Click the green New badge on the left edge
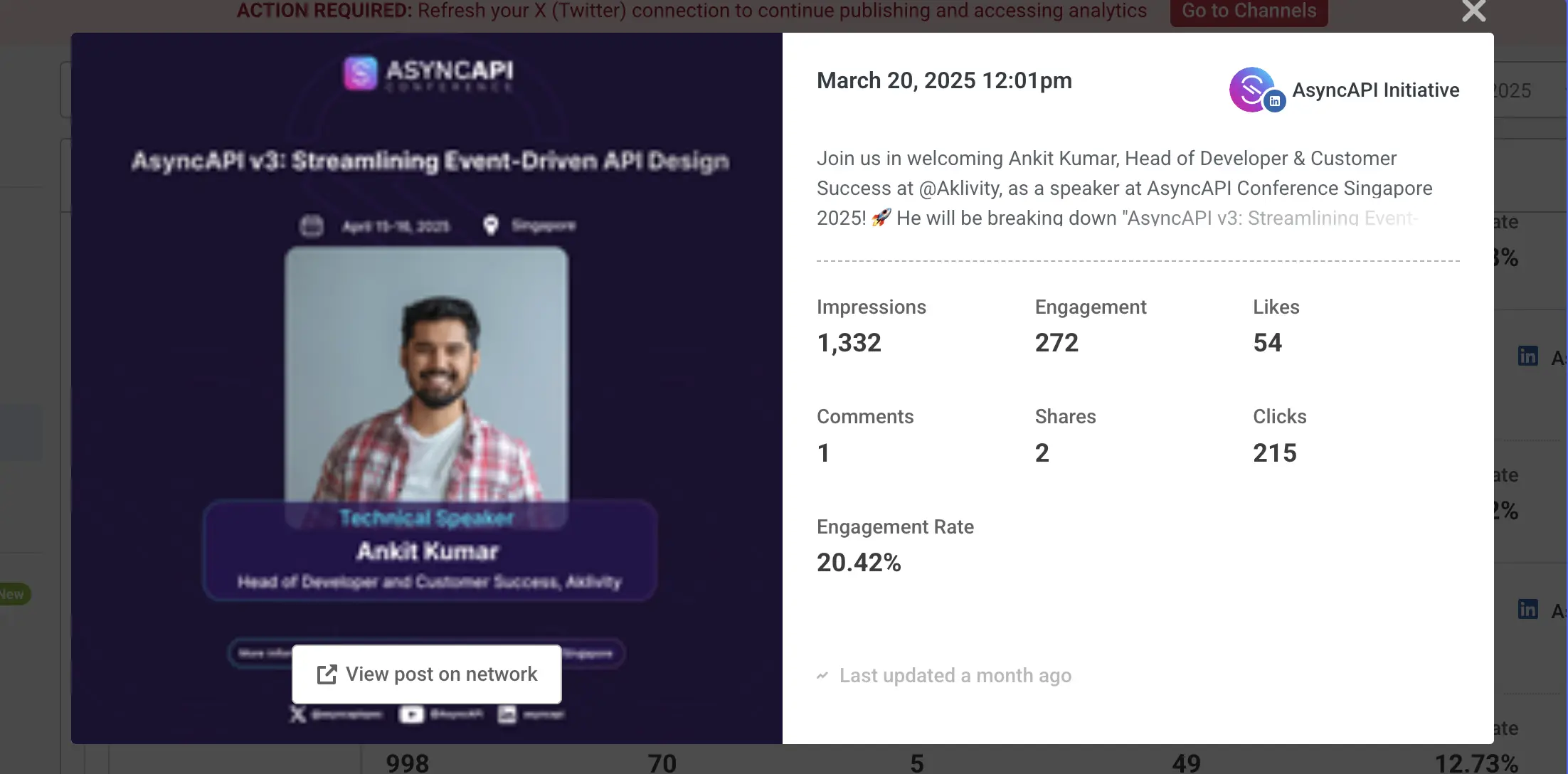The width and height of the screenshot is (1568, 774). coord(11,593)
